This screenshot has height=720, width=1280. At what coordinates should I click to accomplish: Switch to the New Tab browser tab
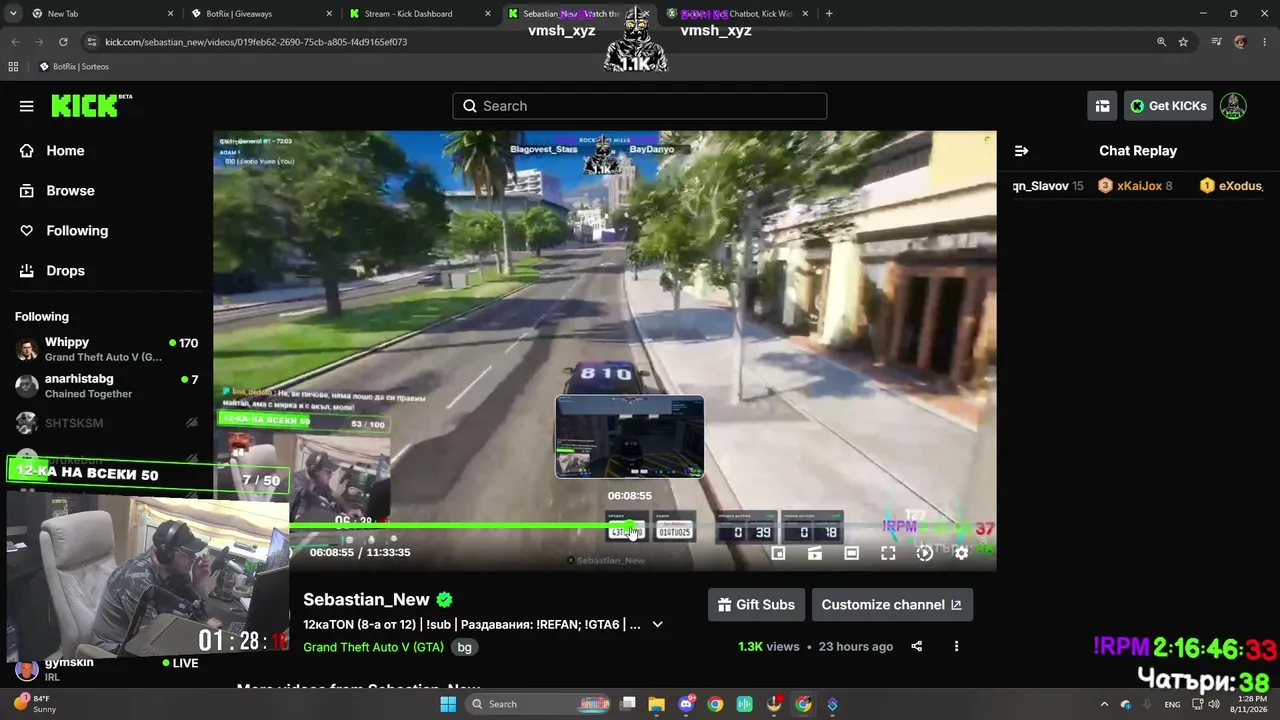click(x=102, y=14)
